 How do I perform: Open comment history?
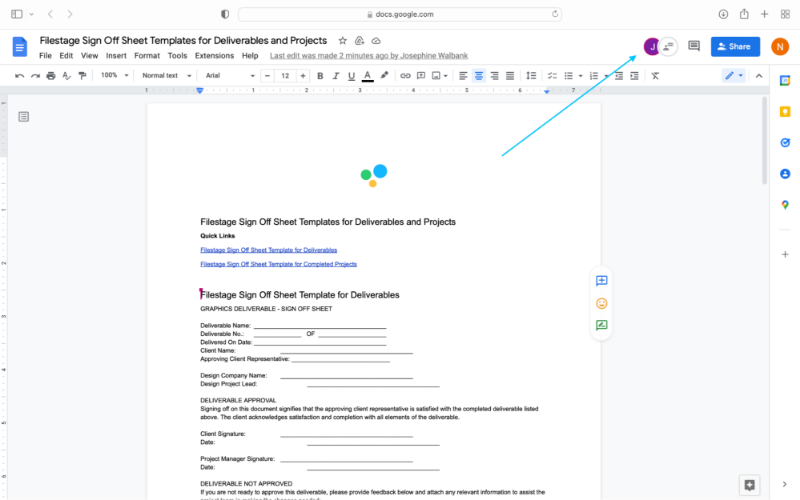(x=694, y=46)
